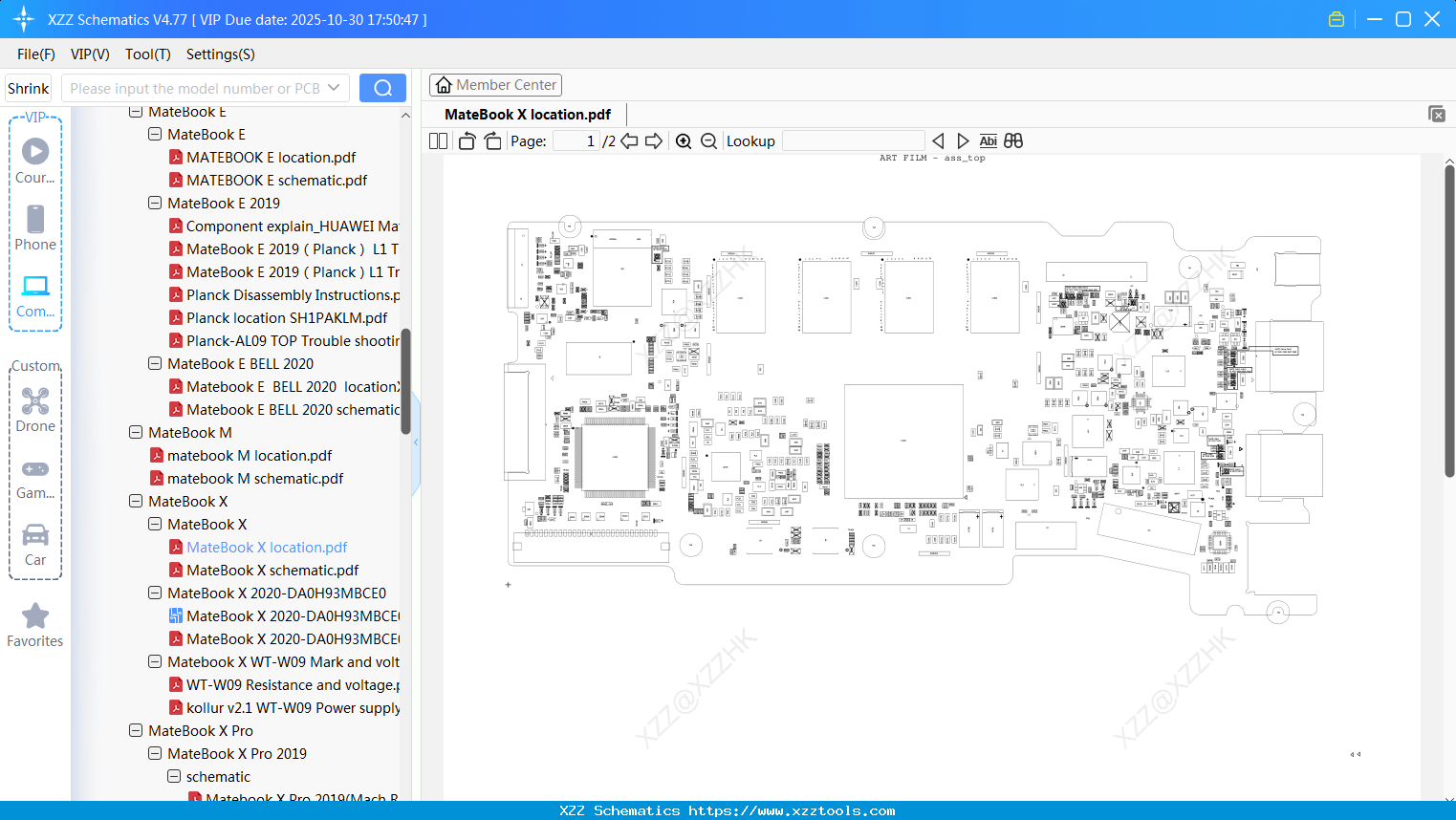Click the blue search button
Viewport: 1456px width, 820px height.
382,88
